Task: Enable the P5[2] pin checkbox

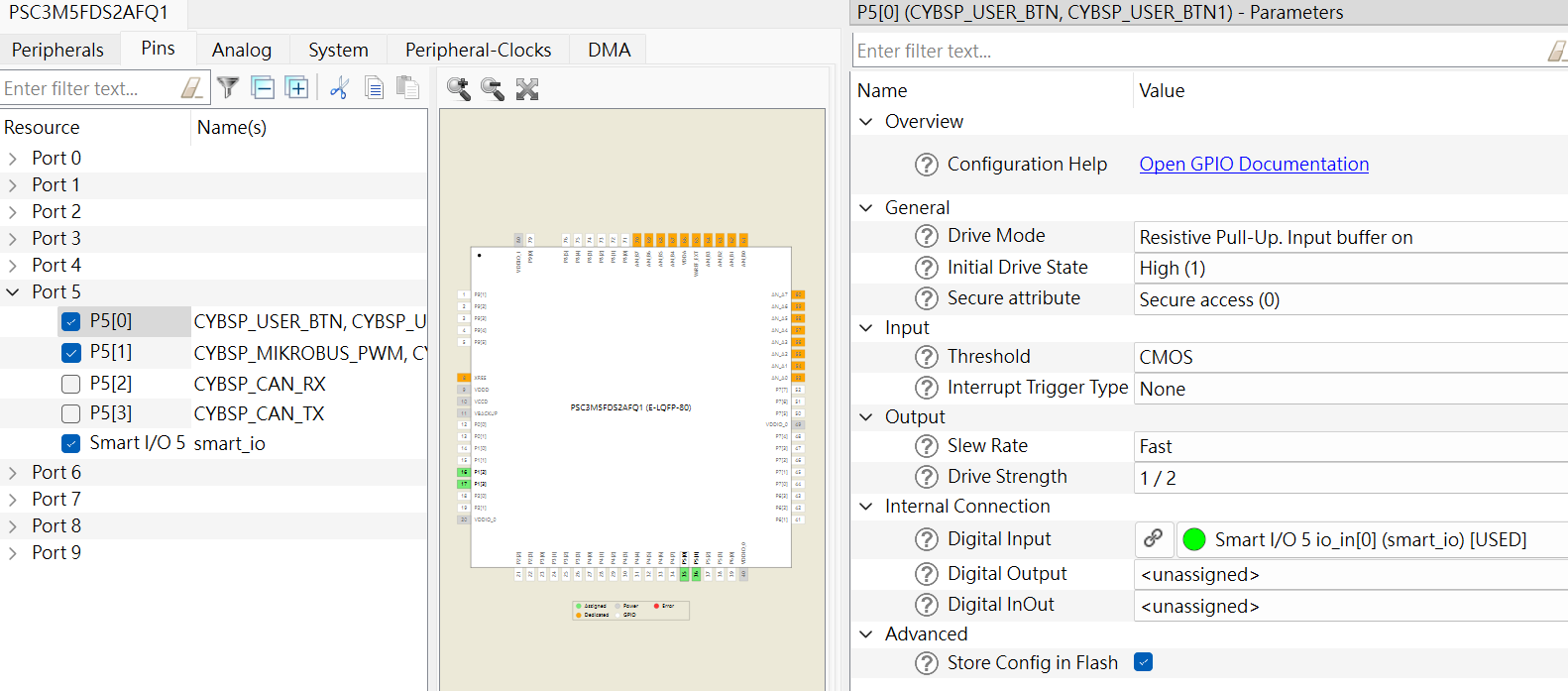Action: tap(71, 384)
